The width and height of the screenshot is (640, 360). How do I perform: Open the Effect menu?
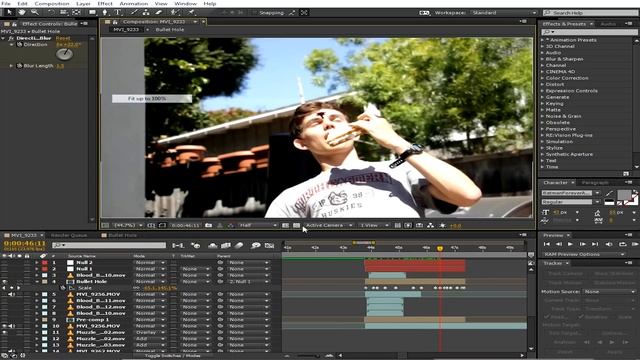click(x=105, y=4)
